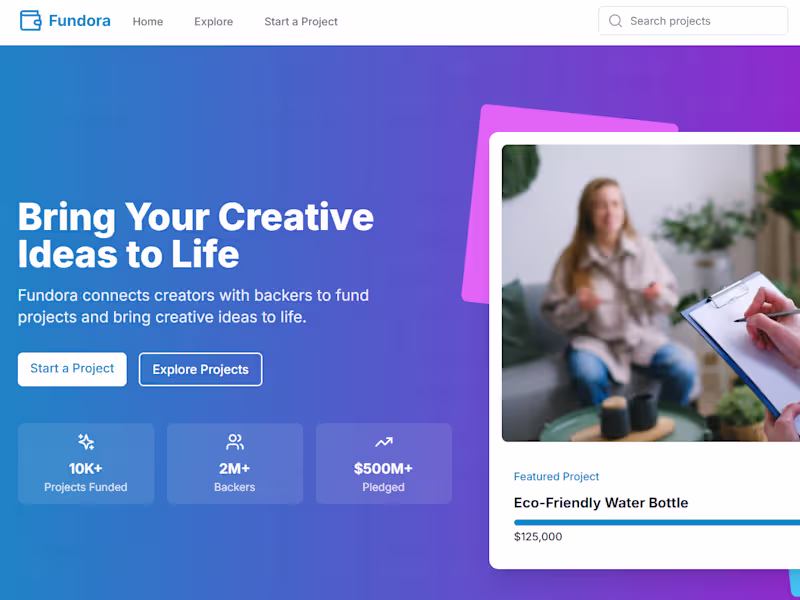Viewport: 800px width, 600px height.
Task: Select the Backers stat card
Action: coord(235,463)
